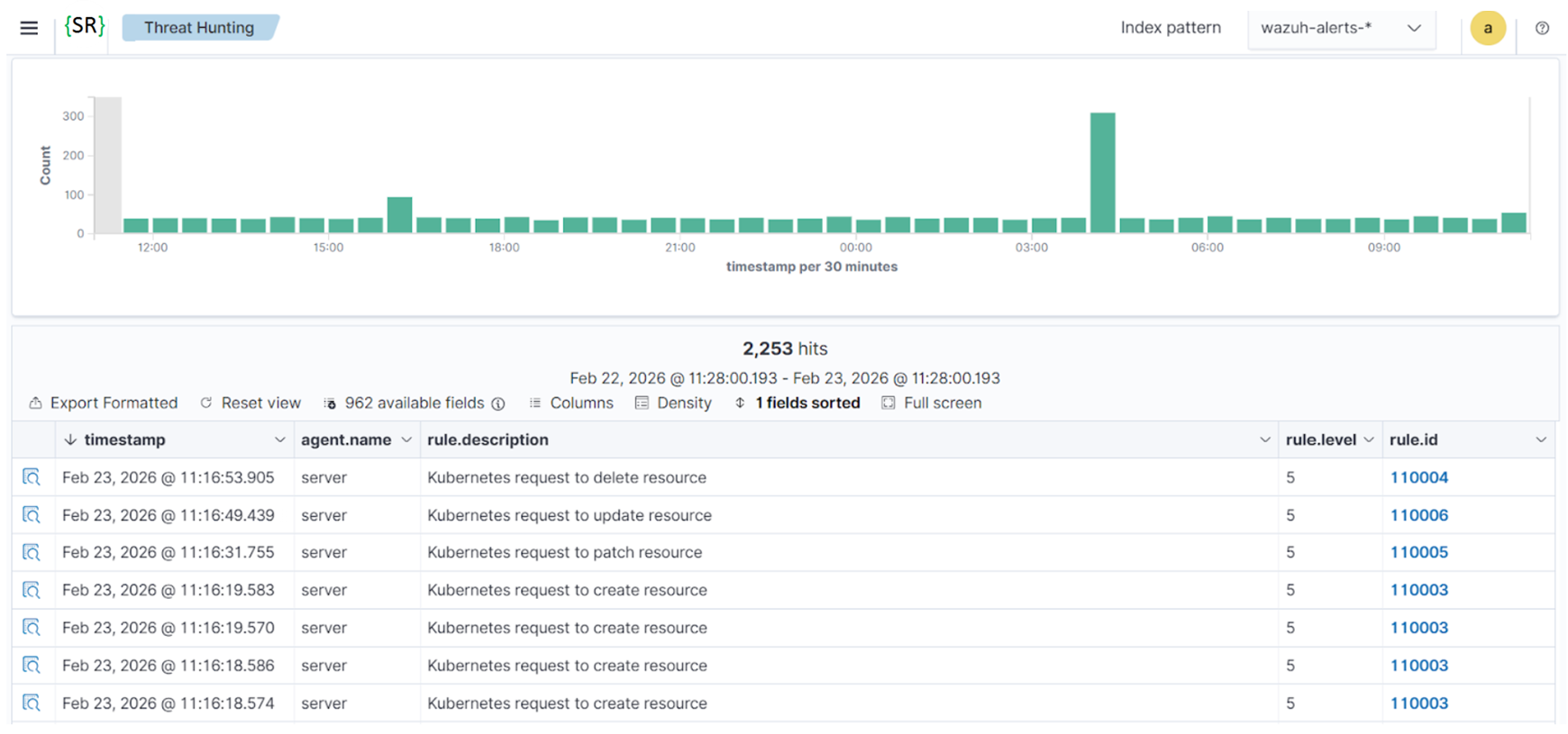Open the hamburger navigation menu
The height and width of the screenshot is (734, 1568).
(29, 28)
